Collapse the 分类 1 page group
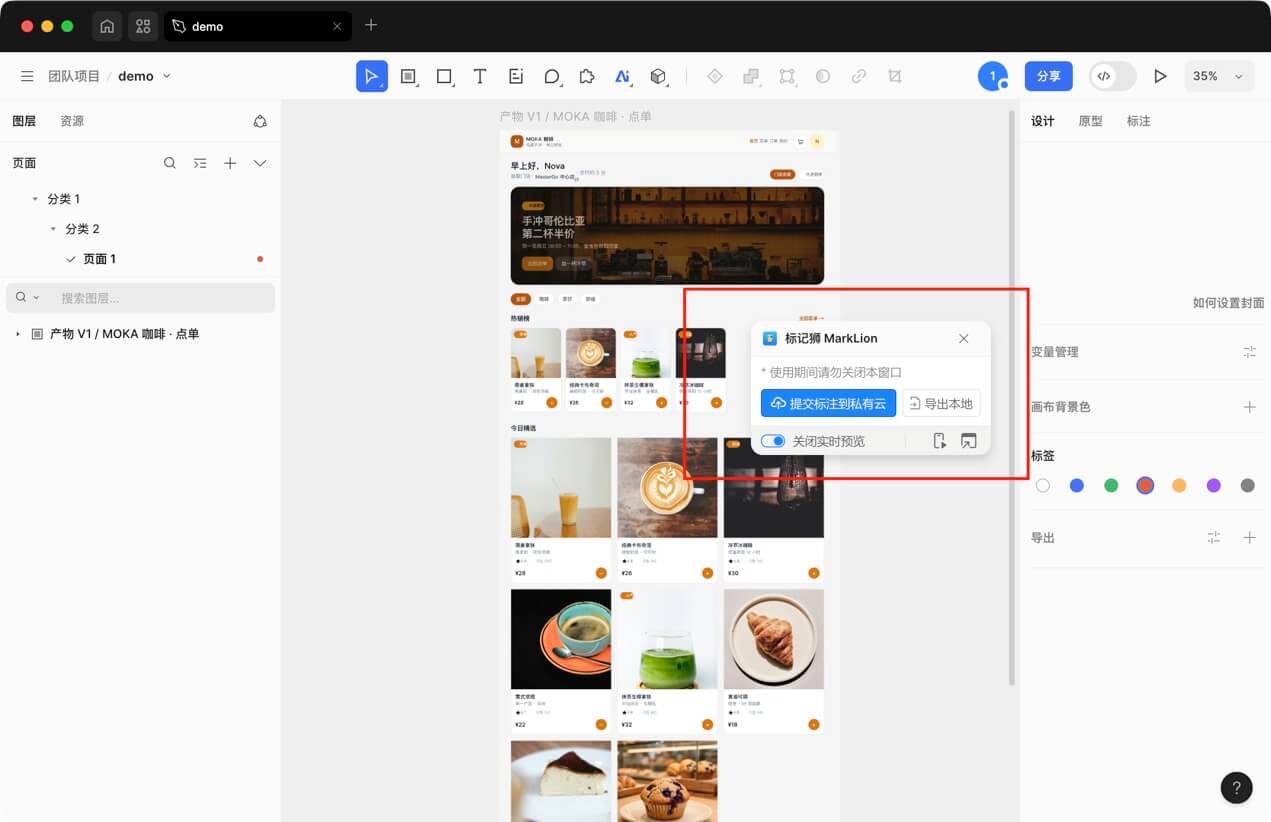This screenshot has width=1271, height=822. click(35, 199)
